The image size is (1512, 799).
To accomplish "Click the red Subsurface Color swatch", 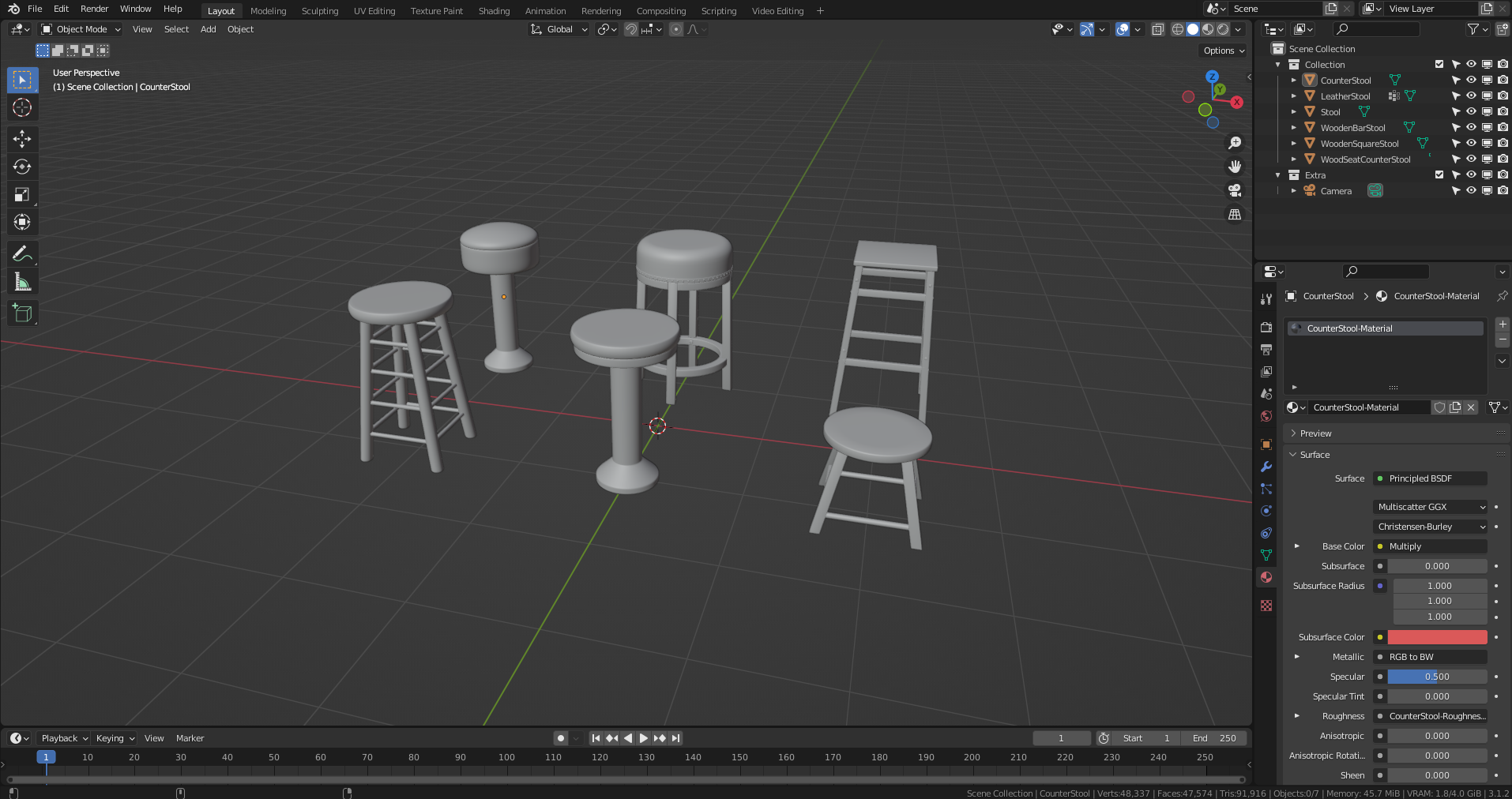I will point(1438,637).
